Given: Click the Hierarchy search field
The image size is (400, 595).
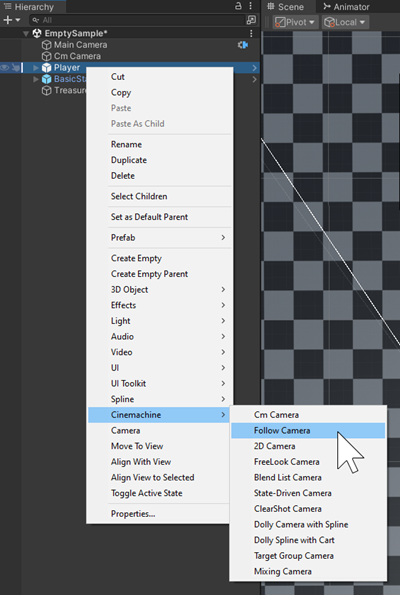Looking at the screenshot, I should (x=137, y=20).
